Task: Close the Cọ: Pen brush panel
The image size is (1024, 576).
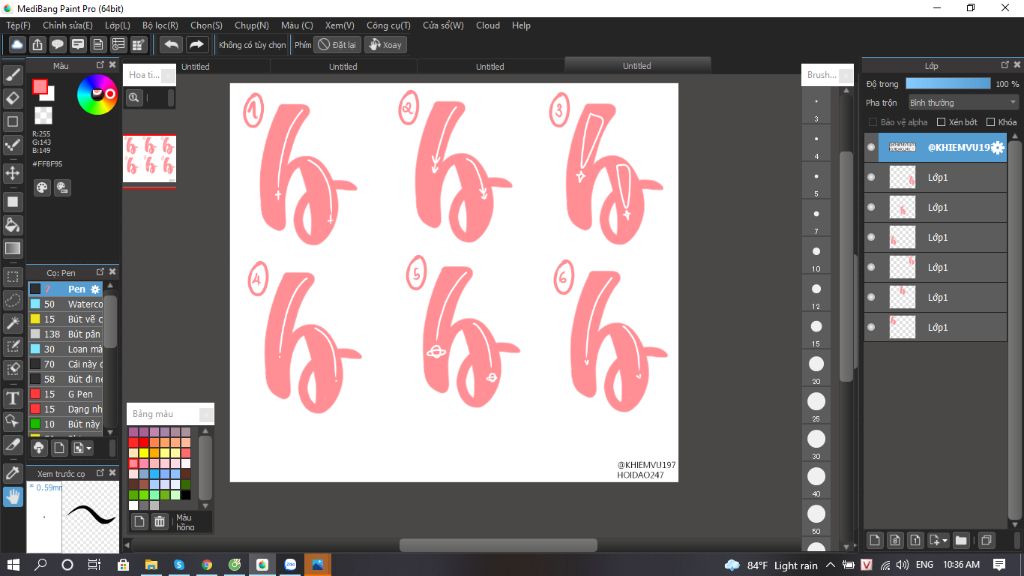Action: point(112,272)
